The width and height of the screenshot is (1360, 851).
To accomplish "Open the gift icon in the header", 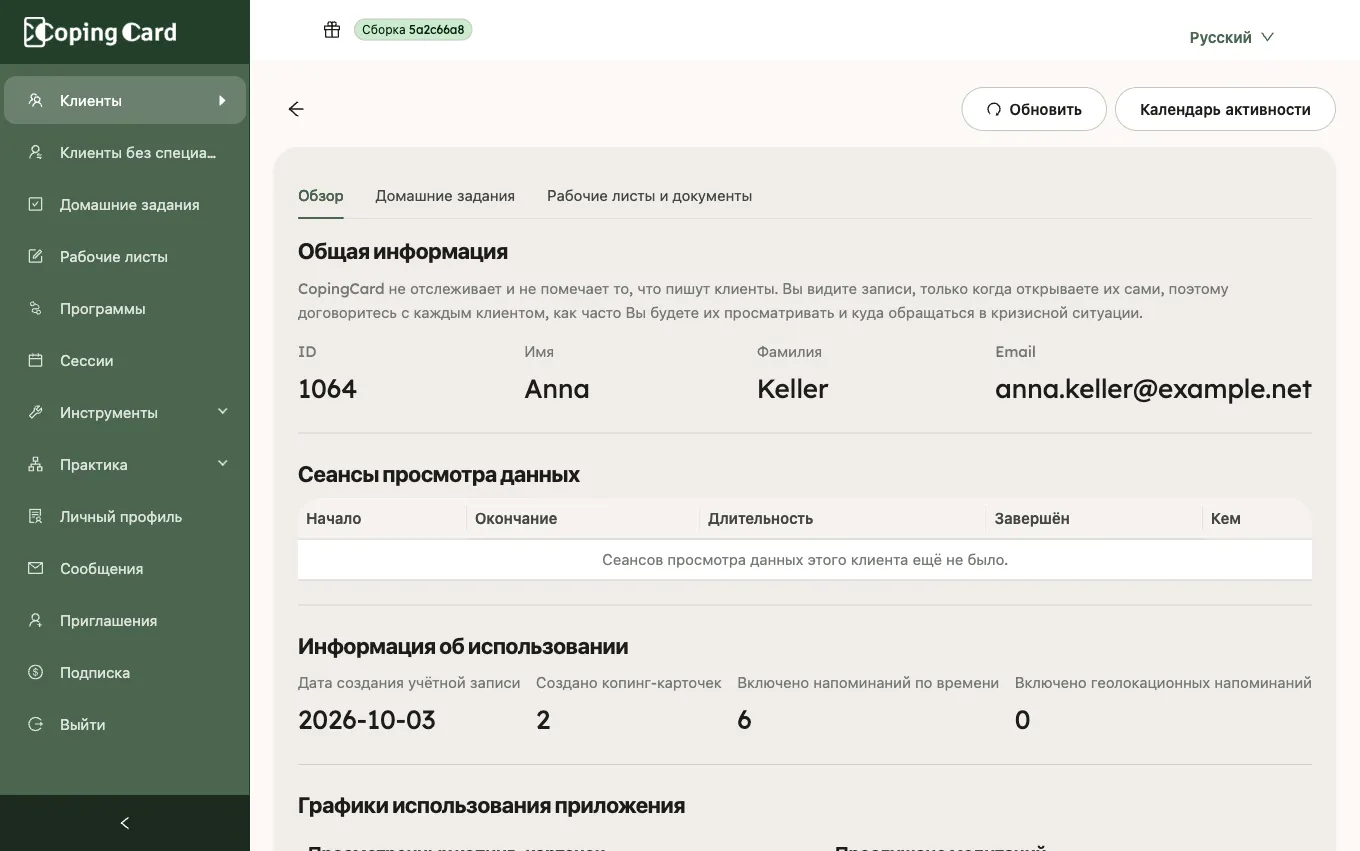I will (x=332, y=30).
